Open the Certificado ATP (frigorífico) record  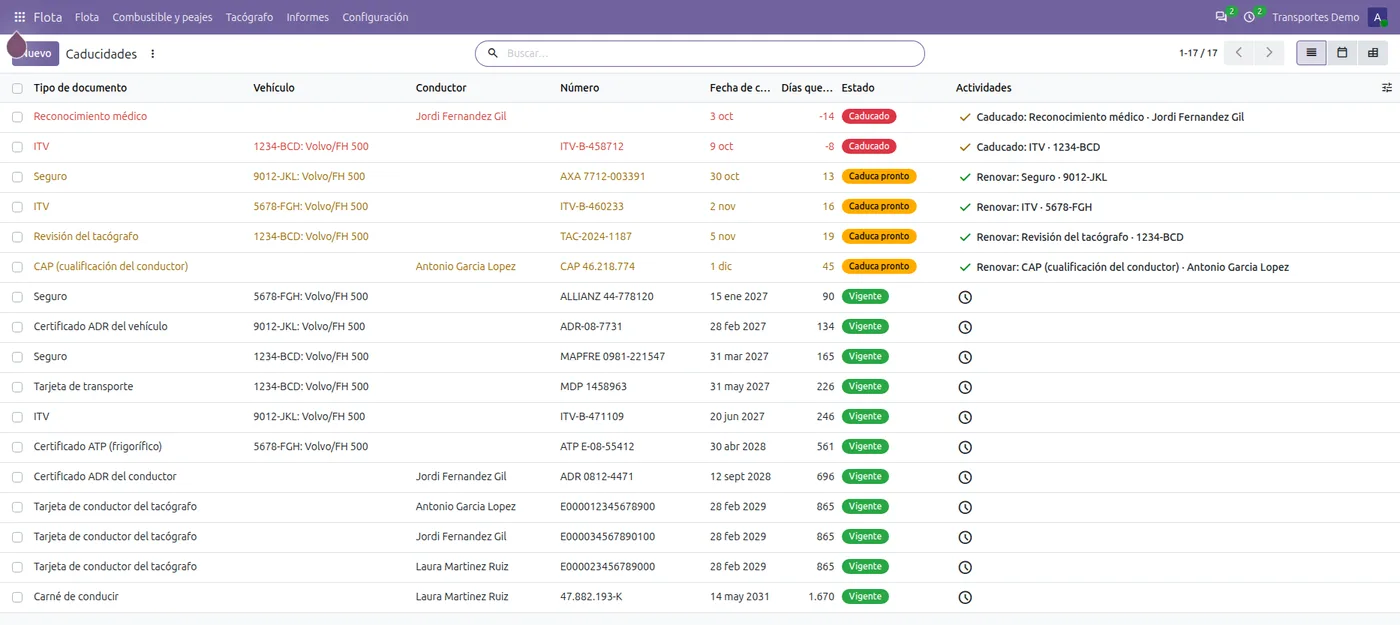coord(97,447)
